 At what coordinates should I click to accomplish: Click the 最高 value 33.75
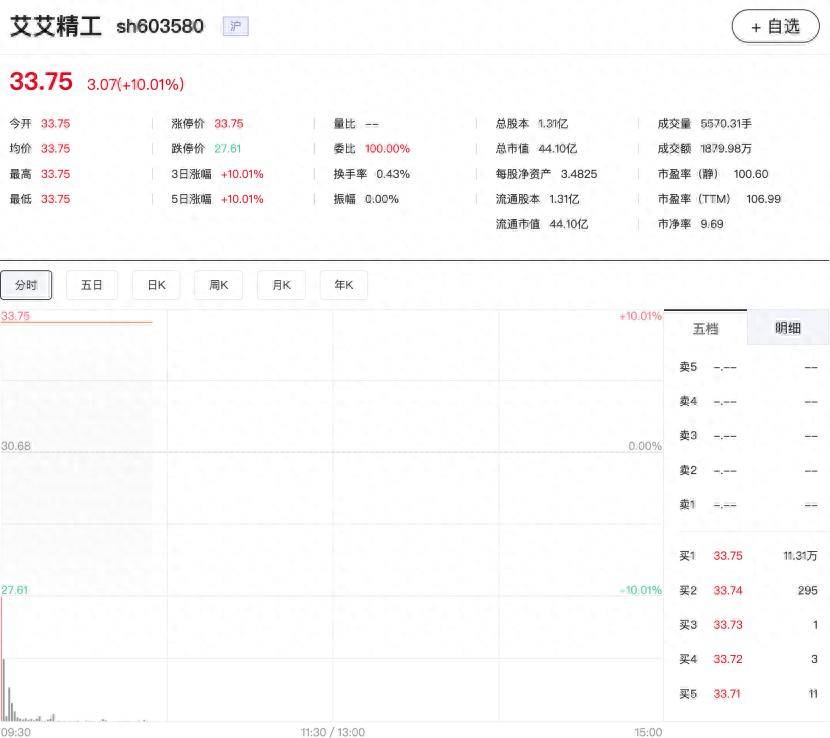tap(56, 174)
